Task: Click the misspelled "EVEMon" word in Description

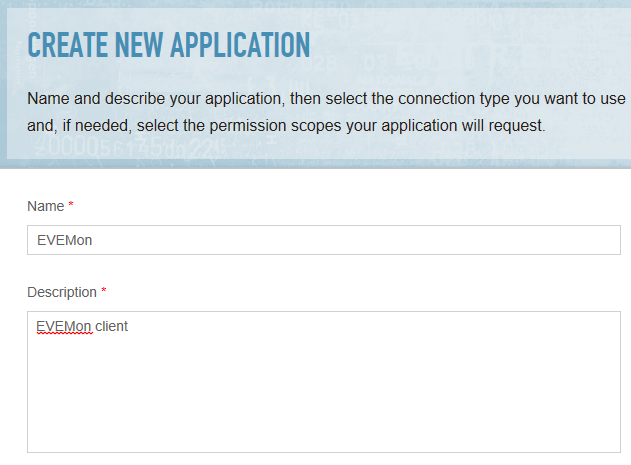Action: coord(64,326)
